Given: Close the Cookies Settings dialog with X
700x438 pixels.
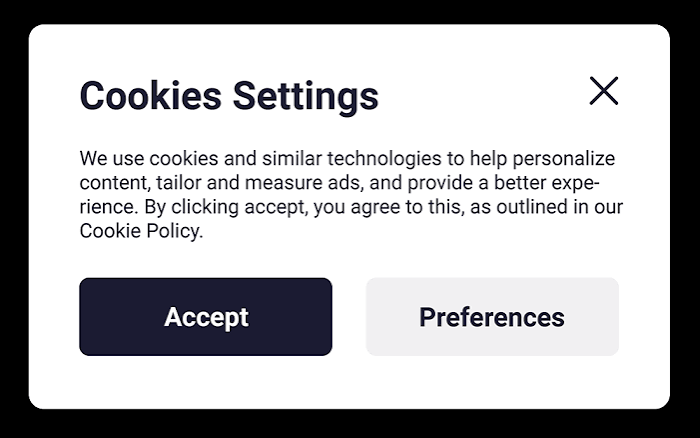Looking at the screenshot, I should click(x=604, y=91).
